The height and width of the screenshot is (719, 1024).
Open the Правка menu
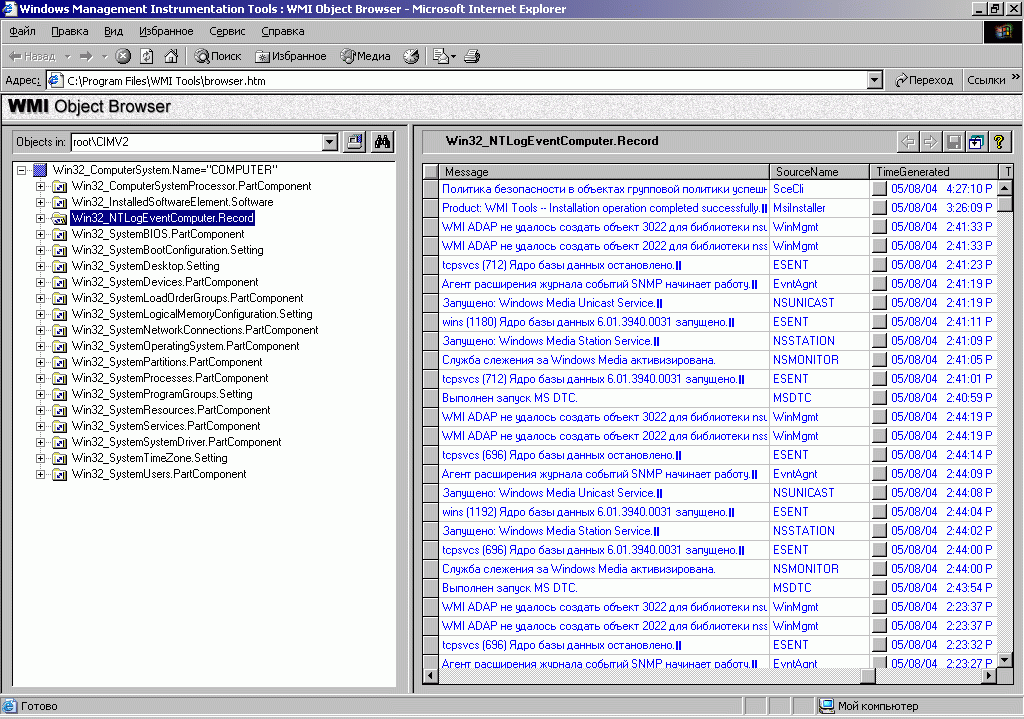click(x=70, y=31)
